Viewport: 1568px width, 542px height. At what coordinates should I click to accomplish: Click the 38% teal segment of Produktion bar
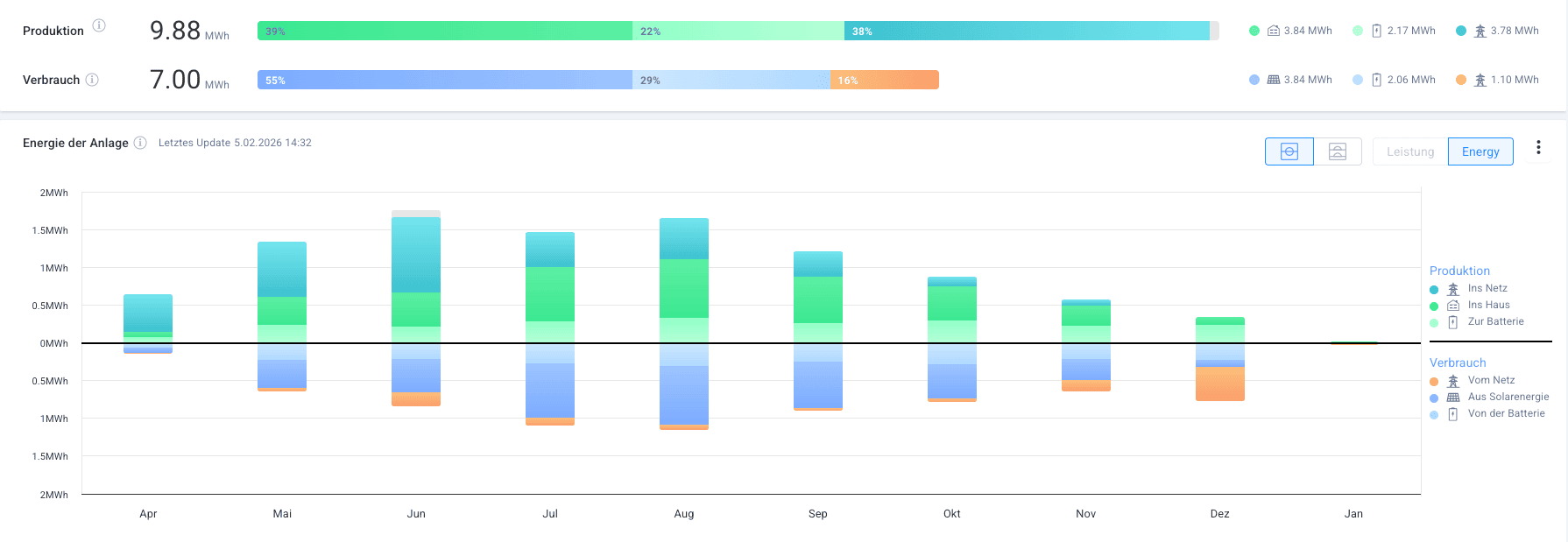click(1025, 31)
